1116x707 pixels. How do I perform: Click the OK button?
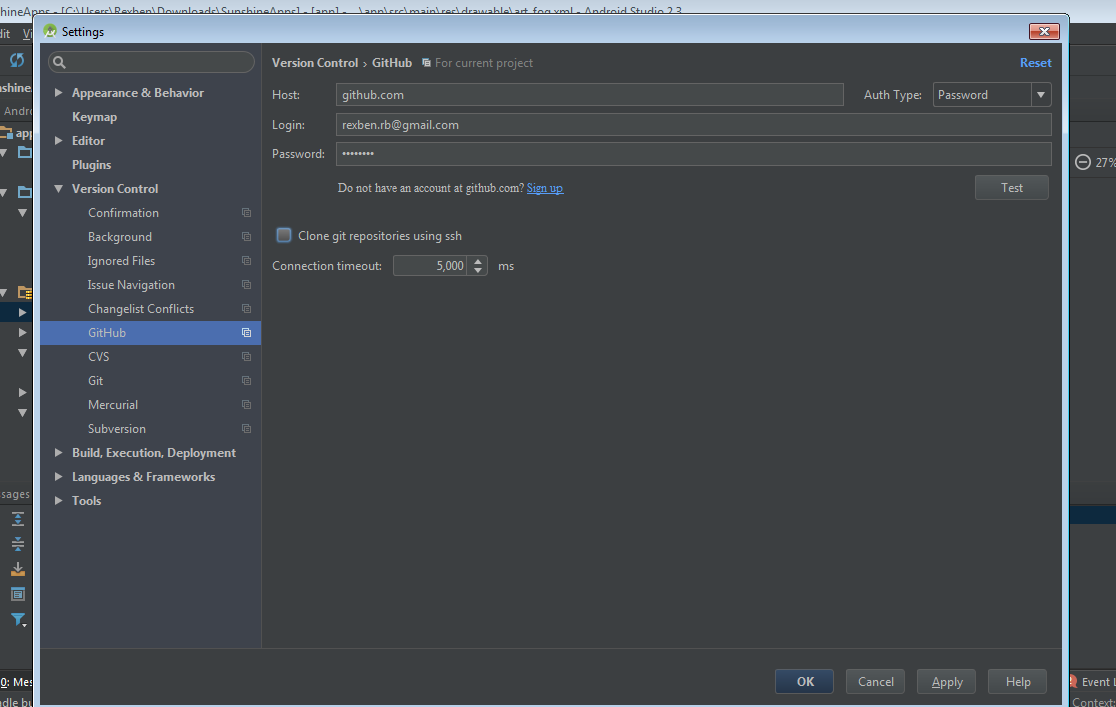(804, 681)
